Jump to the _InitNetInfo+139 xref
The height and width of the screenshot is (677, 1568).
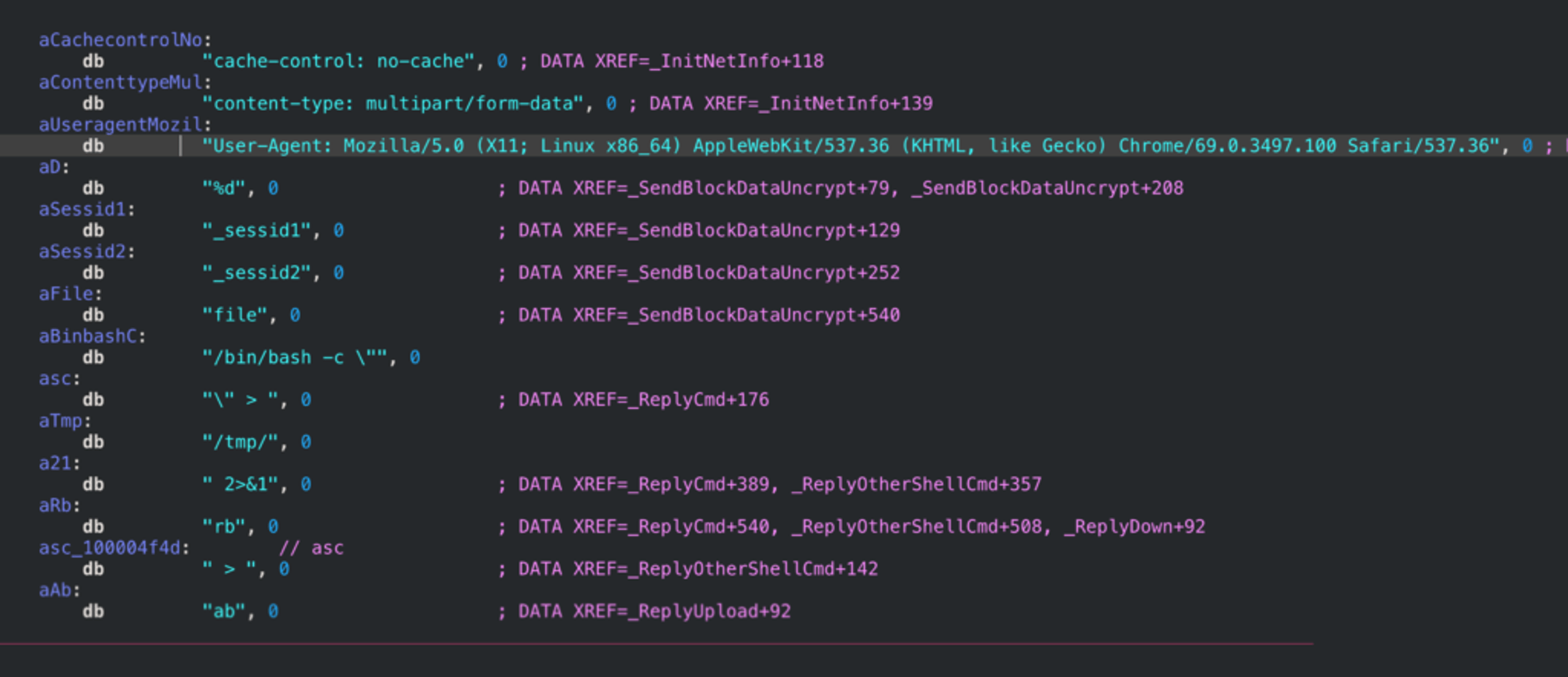[845, 104]
